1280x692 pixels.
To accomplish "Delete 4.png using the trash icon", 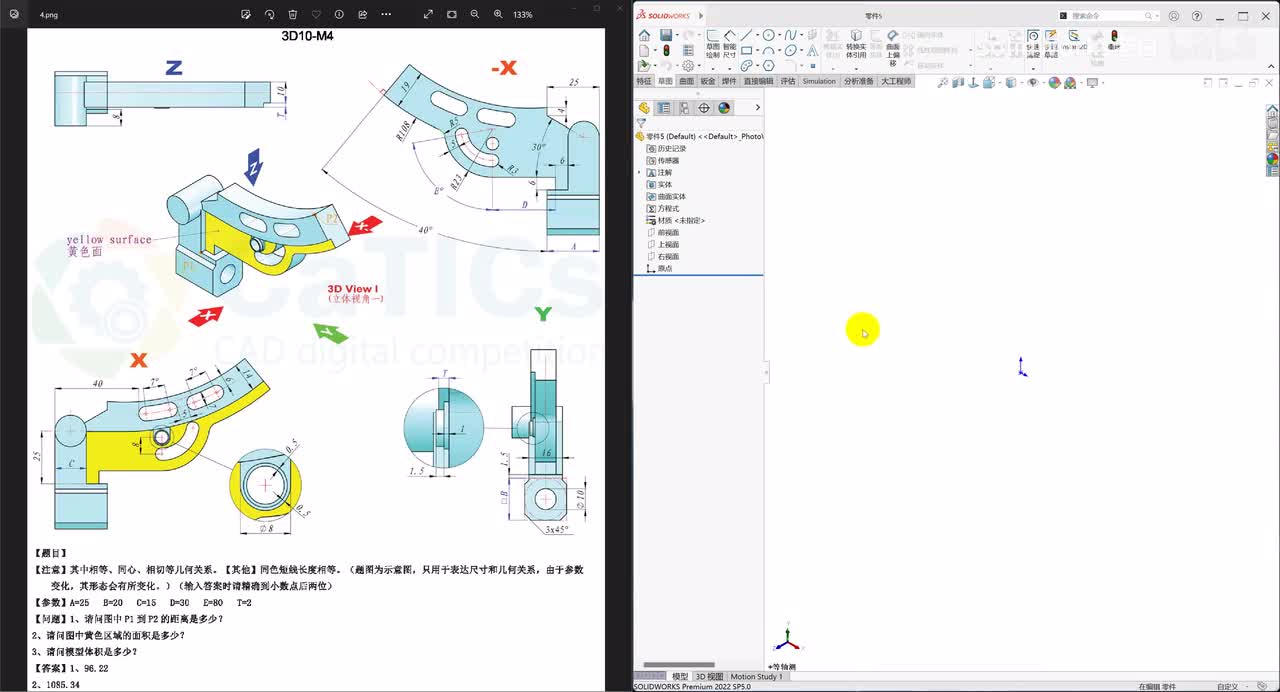I will pyautogui.click(x=293, y=15).
